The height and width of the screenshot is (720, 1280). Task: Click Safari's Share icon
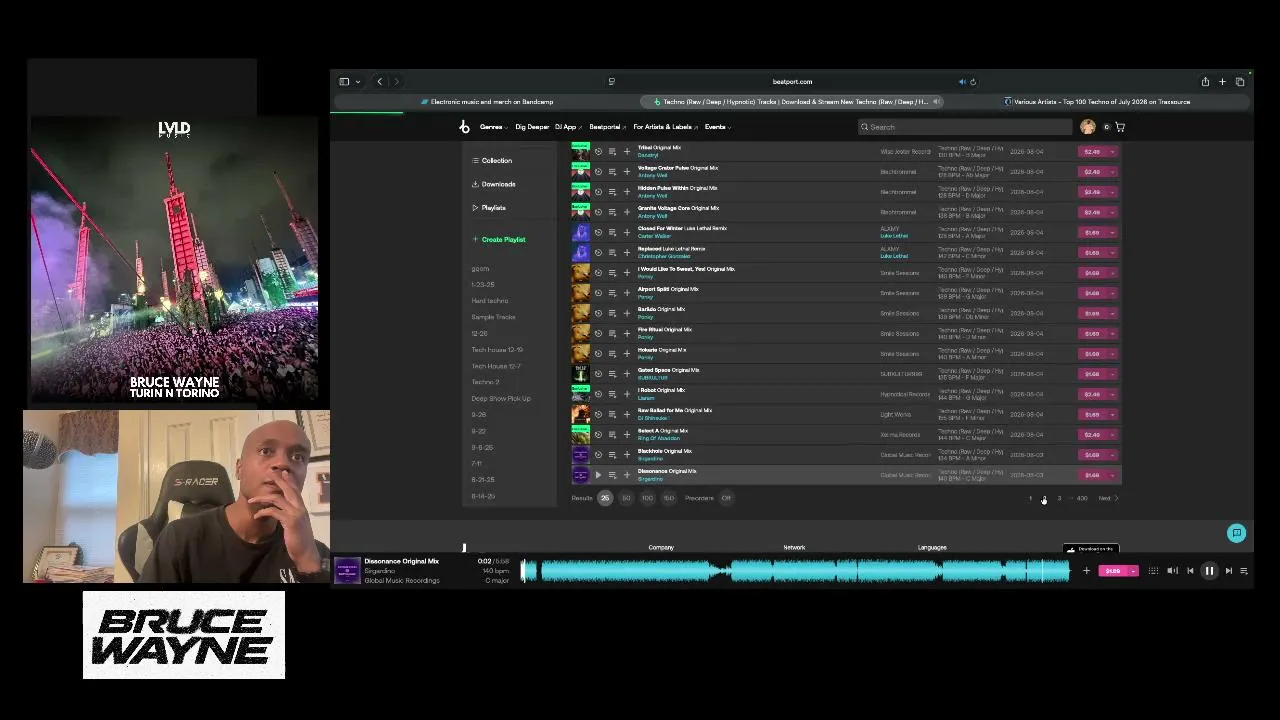coord(1205,82)
